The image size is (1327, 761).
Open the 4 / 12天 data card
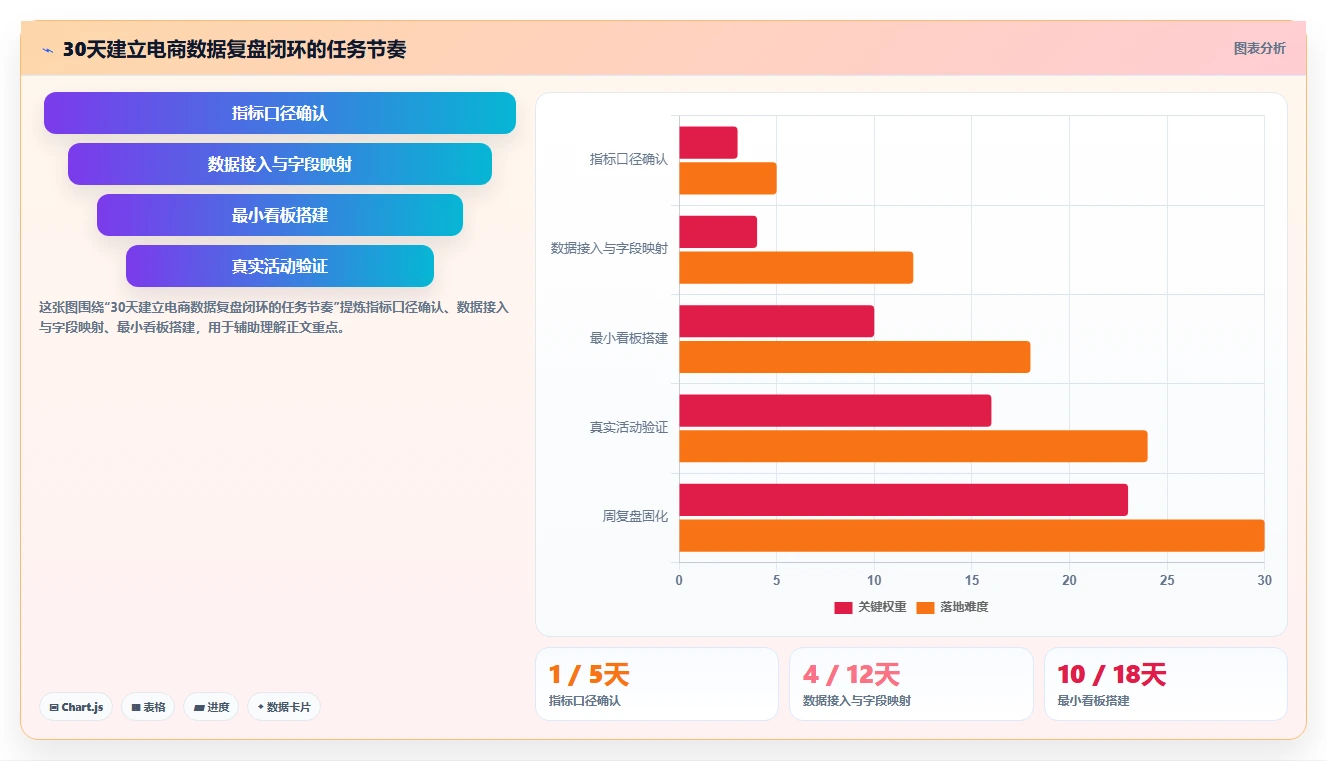coord(911,684)
